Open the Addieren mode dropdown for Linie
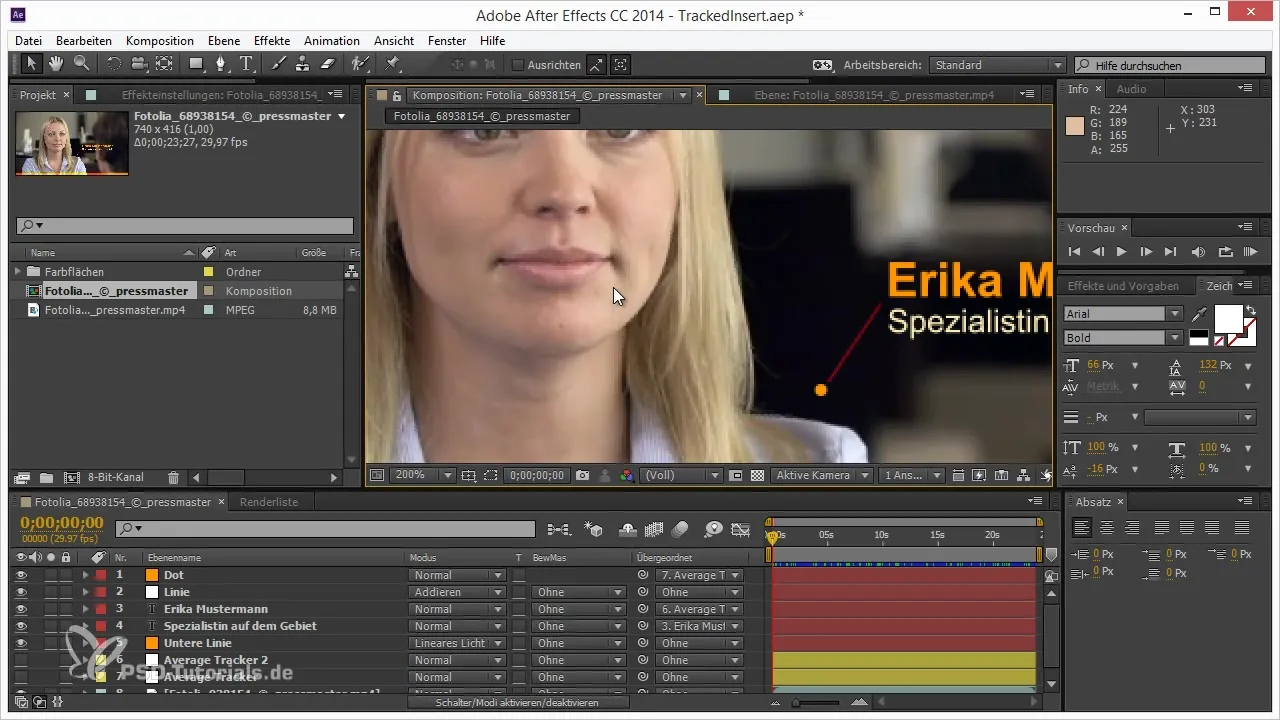 (x=457, y=592)
